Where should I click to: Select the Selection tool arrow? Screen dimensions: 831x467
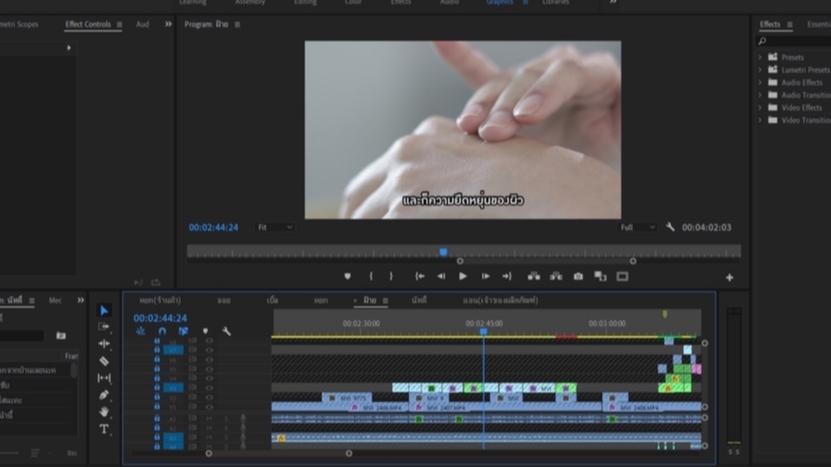tap(104, 311)
